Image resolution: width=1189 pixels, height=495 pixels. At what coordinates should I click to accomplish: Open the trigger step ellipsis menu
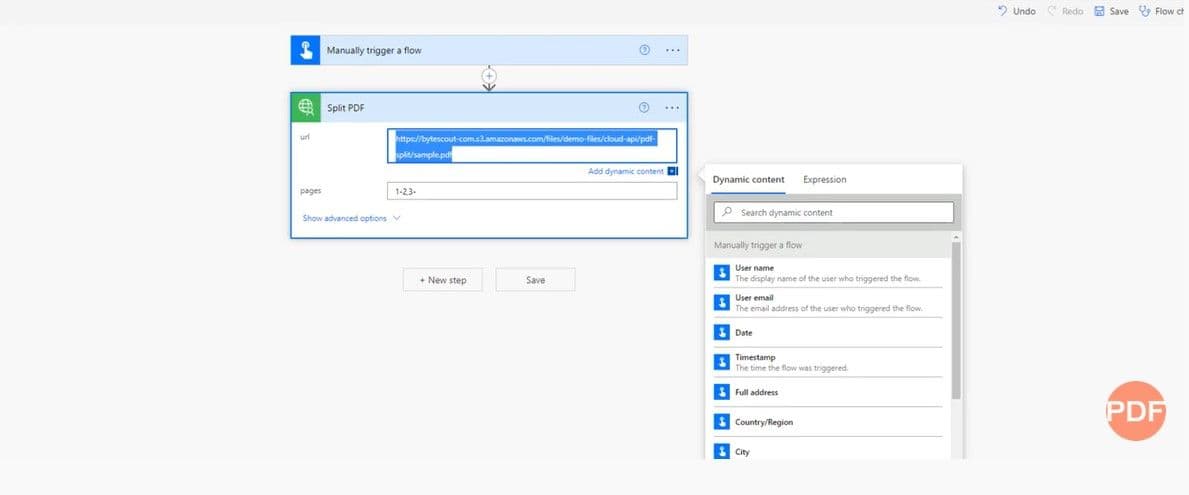pyautogui.click(x=672, y=50)
